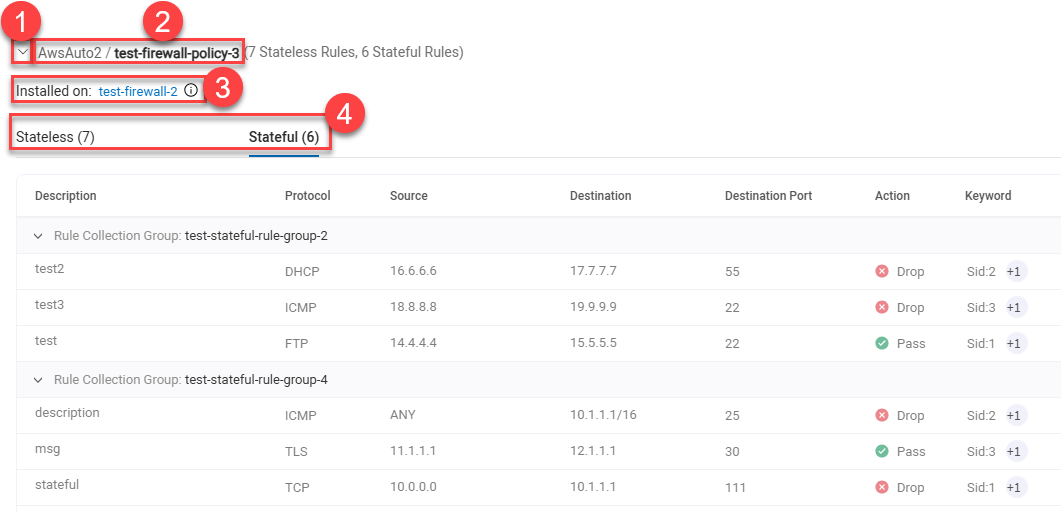1061x512 pixels.
Task: Click the red Drop icon in test3 row
Action: [x=882, y=307]
